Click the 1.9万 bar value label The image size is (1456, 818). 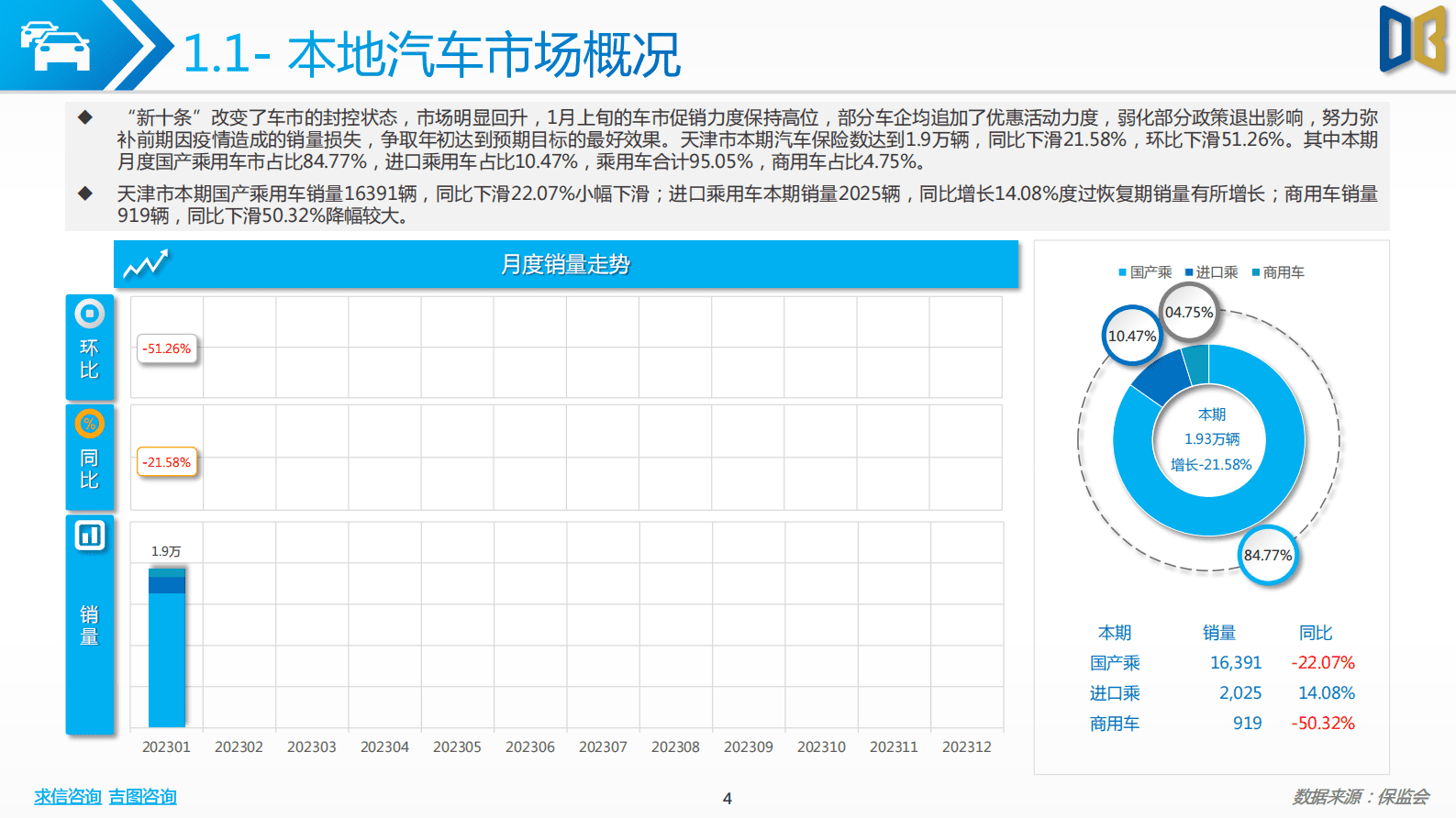[166, 551]
